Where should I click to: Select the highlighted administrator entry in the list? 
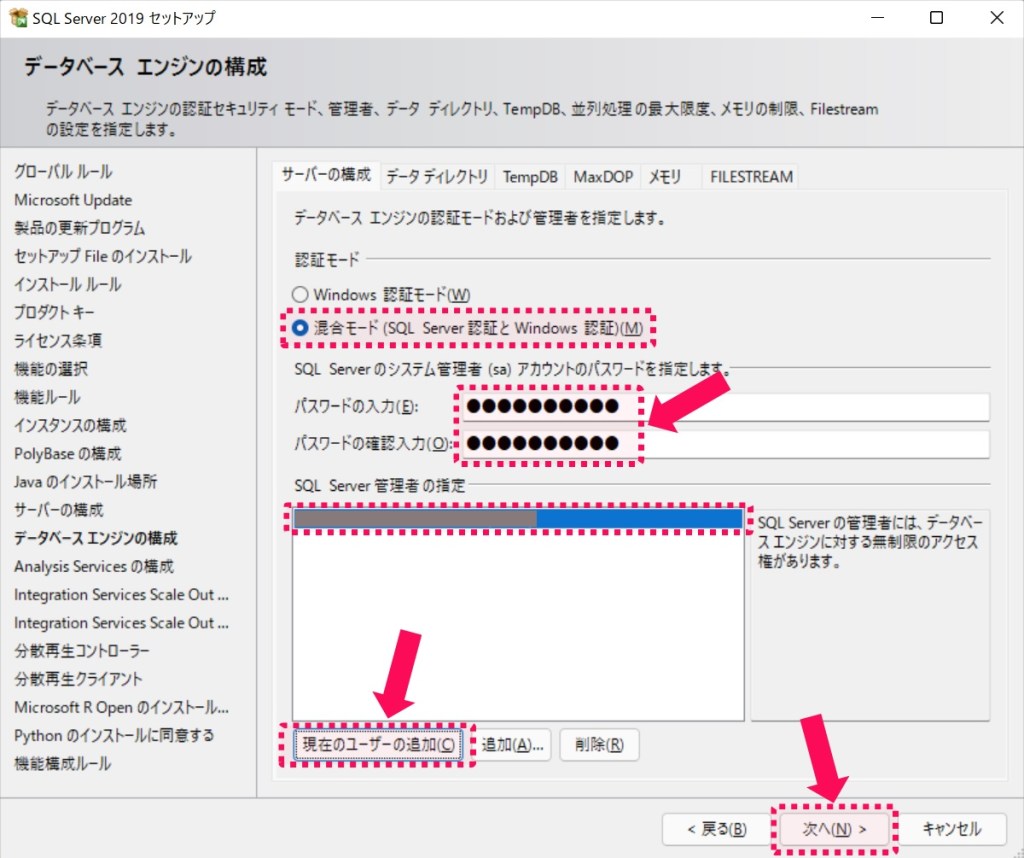[x=518, y=519]
